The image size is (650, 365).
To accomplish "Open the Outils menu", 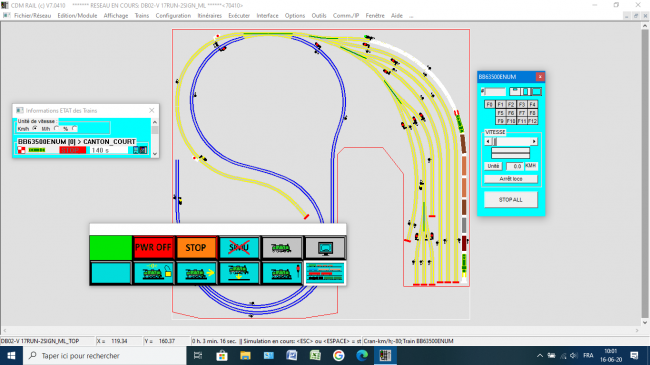I will [319, 15].
